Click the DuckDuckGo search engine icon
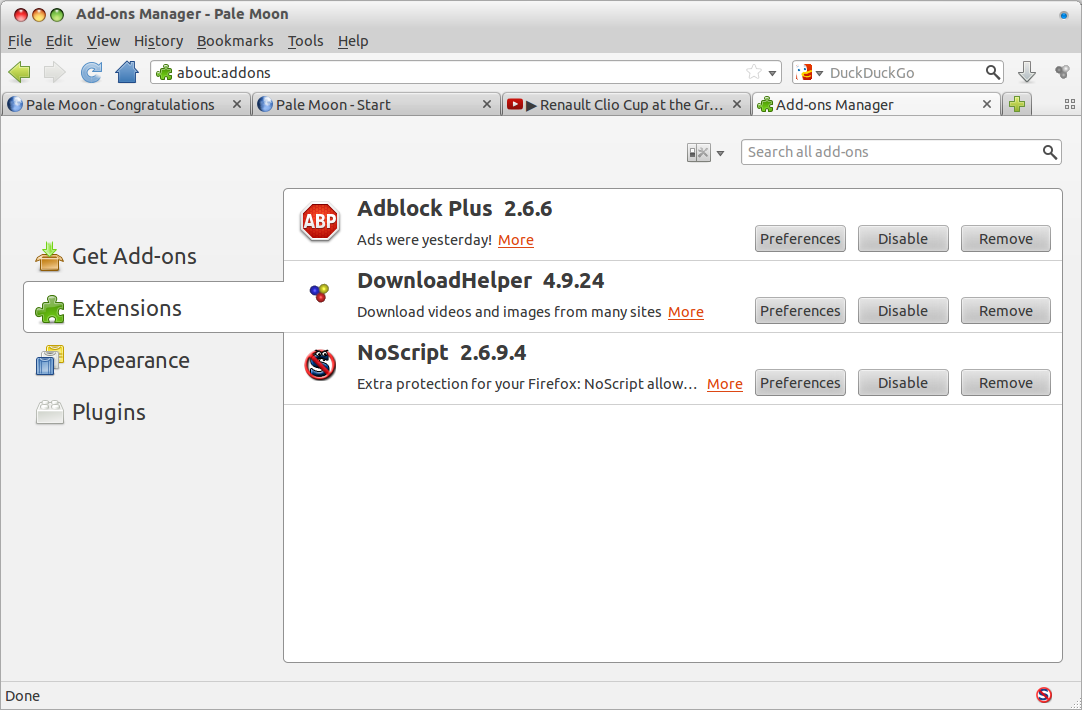The width and height of the screenshot is (1082, 710). click(x=803, y=72)
